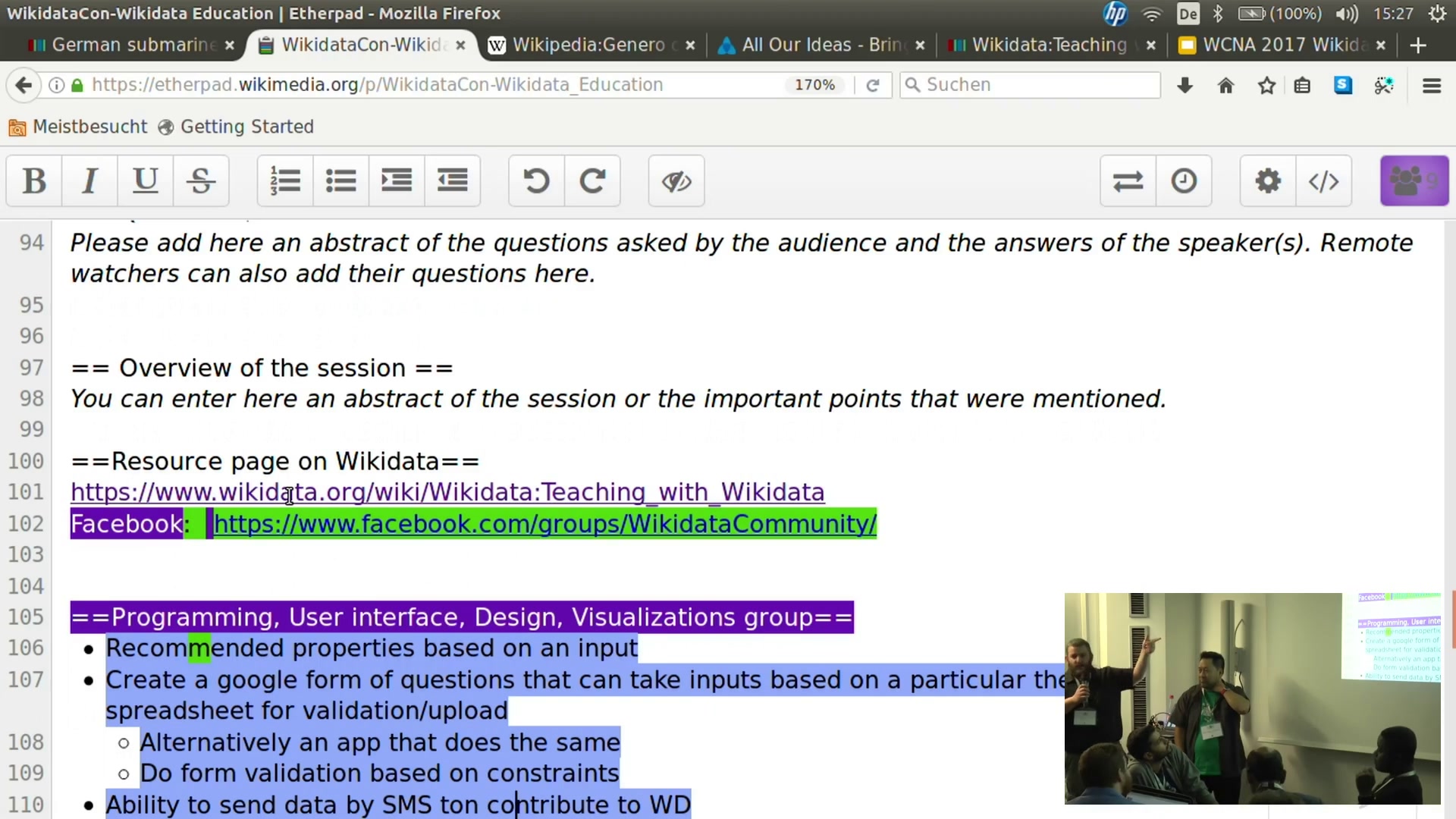The image size is (1456, 819).
Task: Focus the Suchen search field
Action: (1030, 85)
